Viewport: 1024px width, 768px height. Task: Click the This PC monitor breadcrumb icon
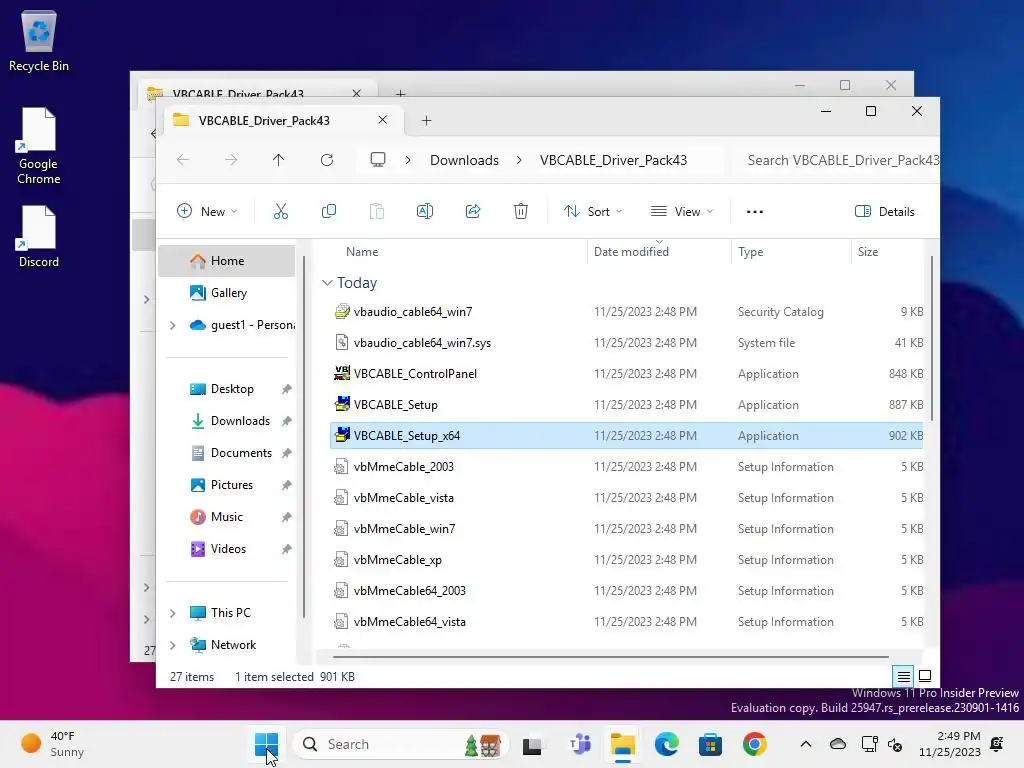378,160
